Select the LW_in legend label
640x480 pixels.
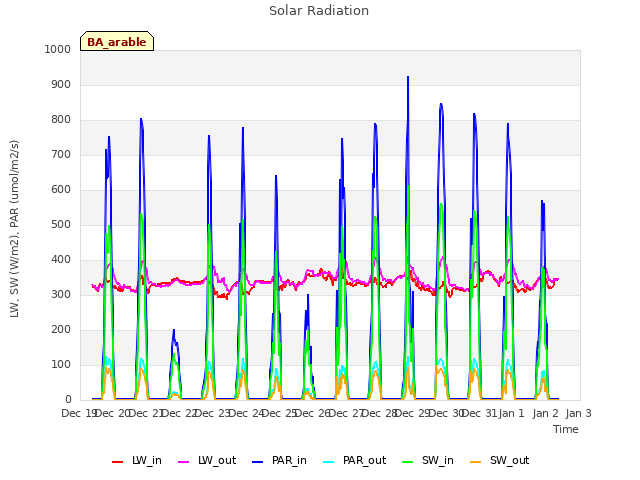click(147, 461)
